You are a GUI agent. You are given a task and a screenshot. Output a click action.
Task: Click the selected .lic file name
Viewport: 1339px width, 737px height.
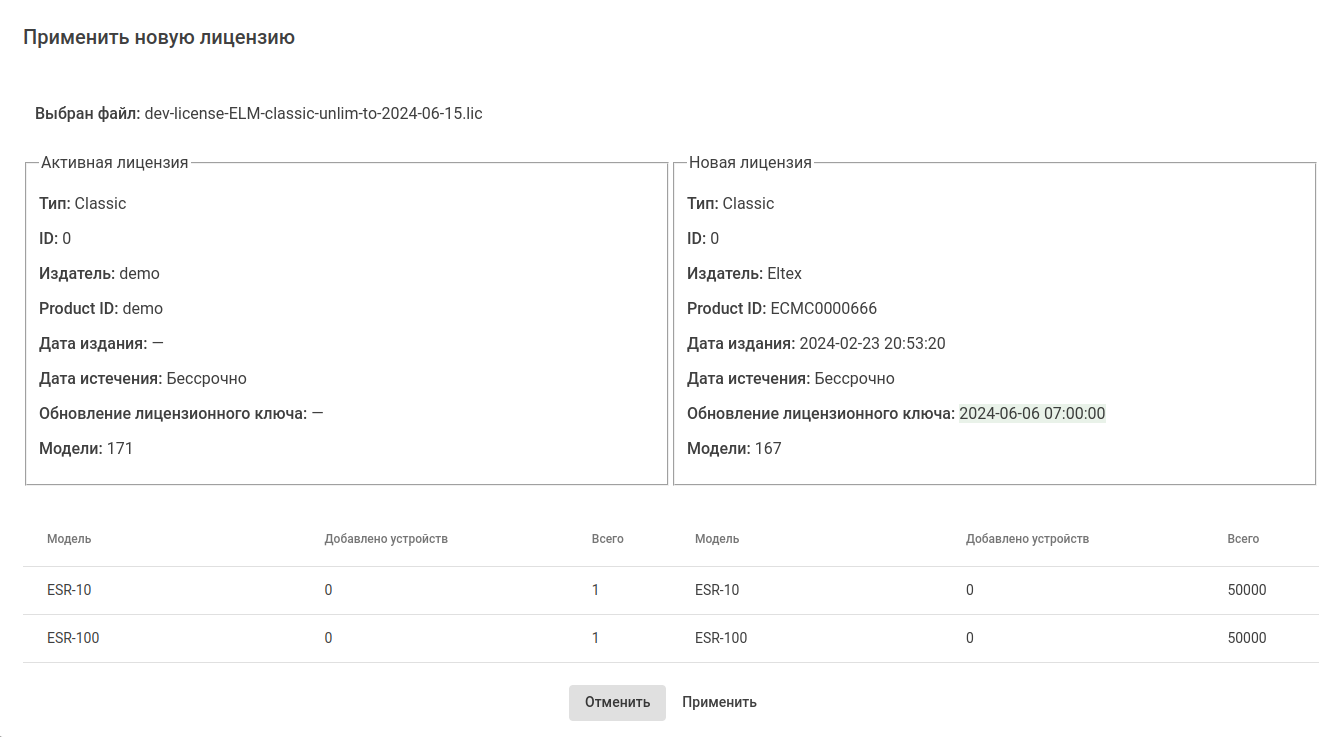coord(313,114)
